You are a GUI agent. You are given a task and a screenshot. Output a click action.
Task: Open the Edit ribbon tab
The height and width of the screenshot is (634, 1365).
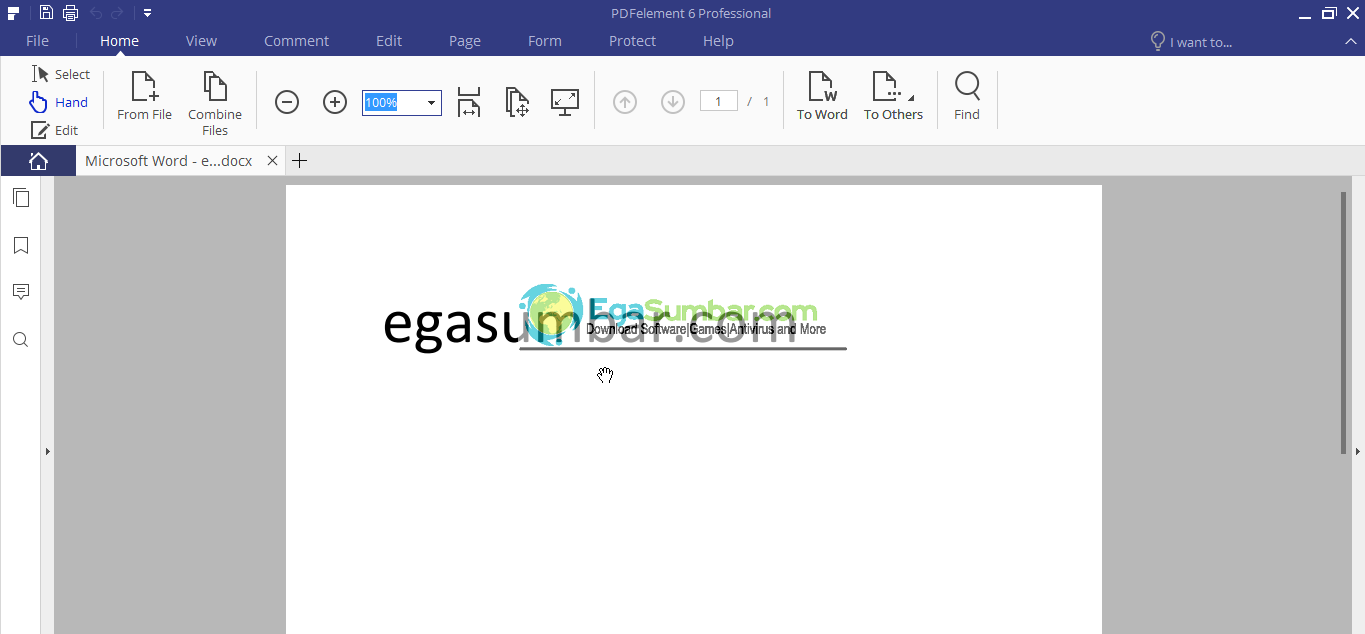pos(389,41)
